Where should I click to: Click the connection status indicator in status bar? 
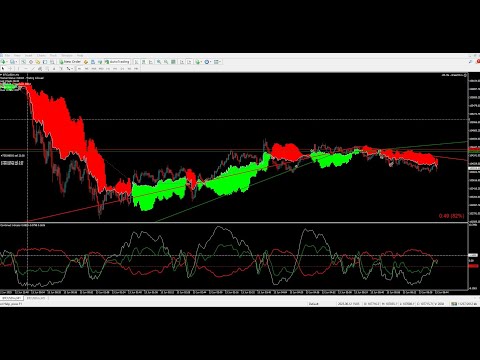(x=465, y=304)
